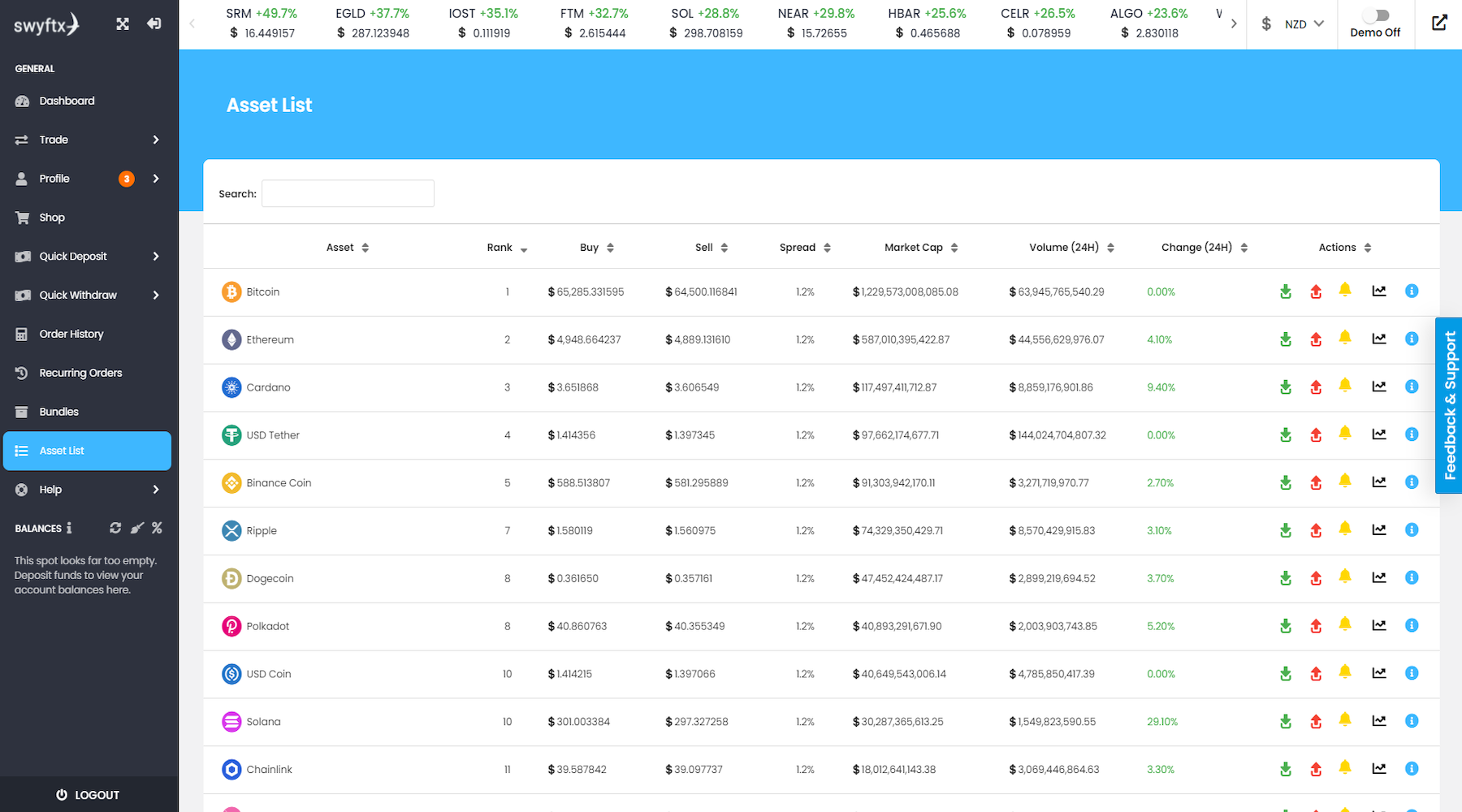Screen dimensions: 1462x812
Task: Open the chart icon for Binance Coin
Action: (1379, 482)
